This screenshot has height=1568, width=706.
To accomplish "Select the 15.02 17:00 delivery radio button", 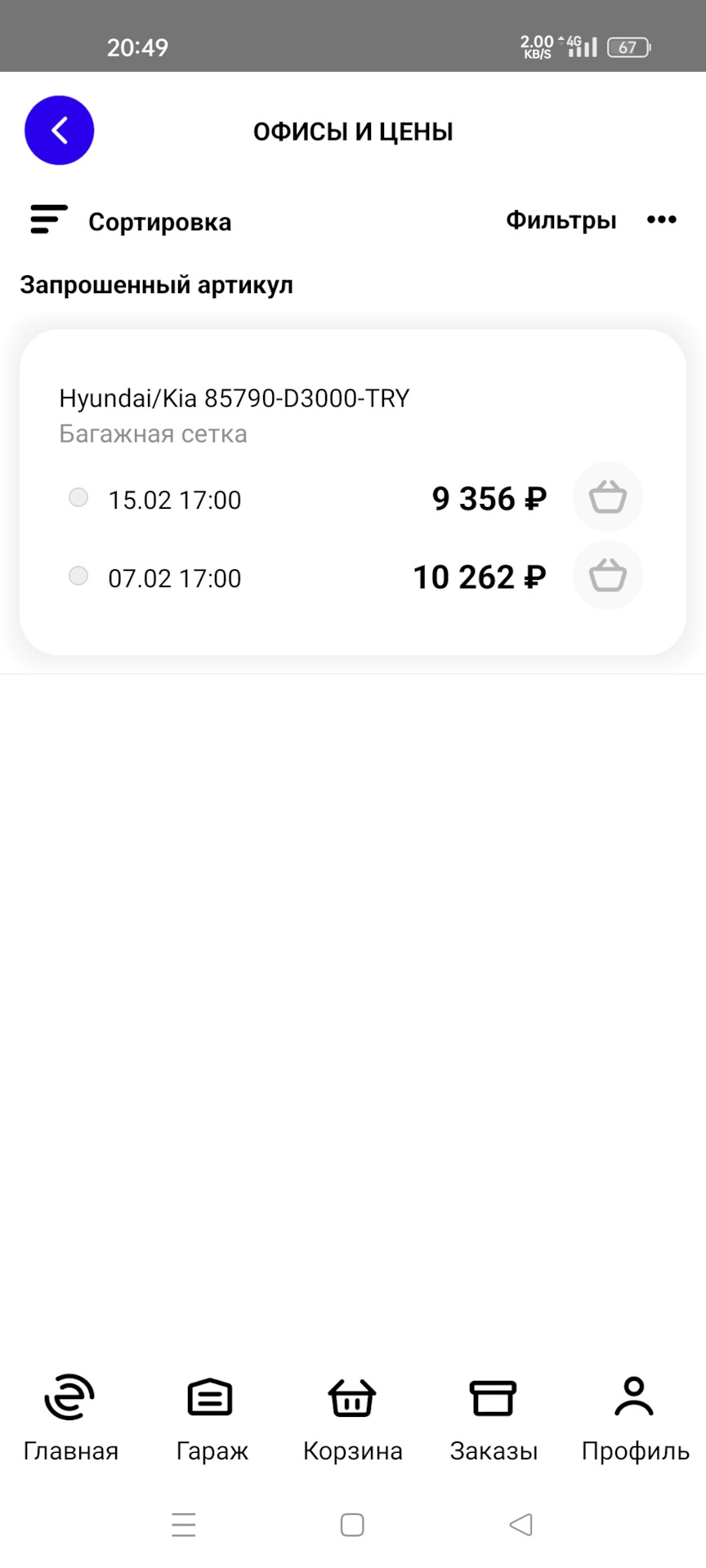I will tap(78, 497).
